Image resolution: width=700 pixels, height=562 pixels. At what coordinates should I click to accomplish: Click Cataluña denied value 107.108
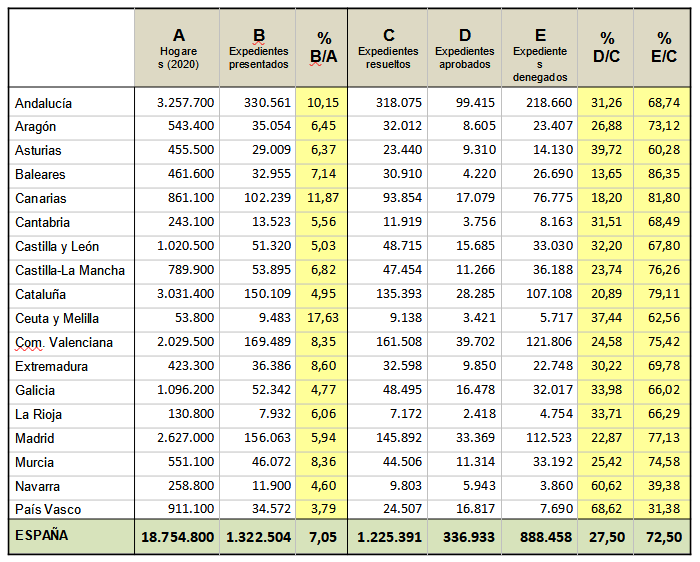[x=549, y=294]
